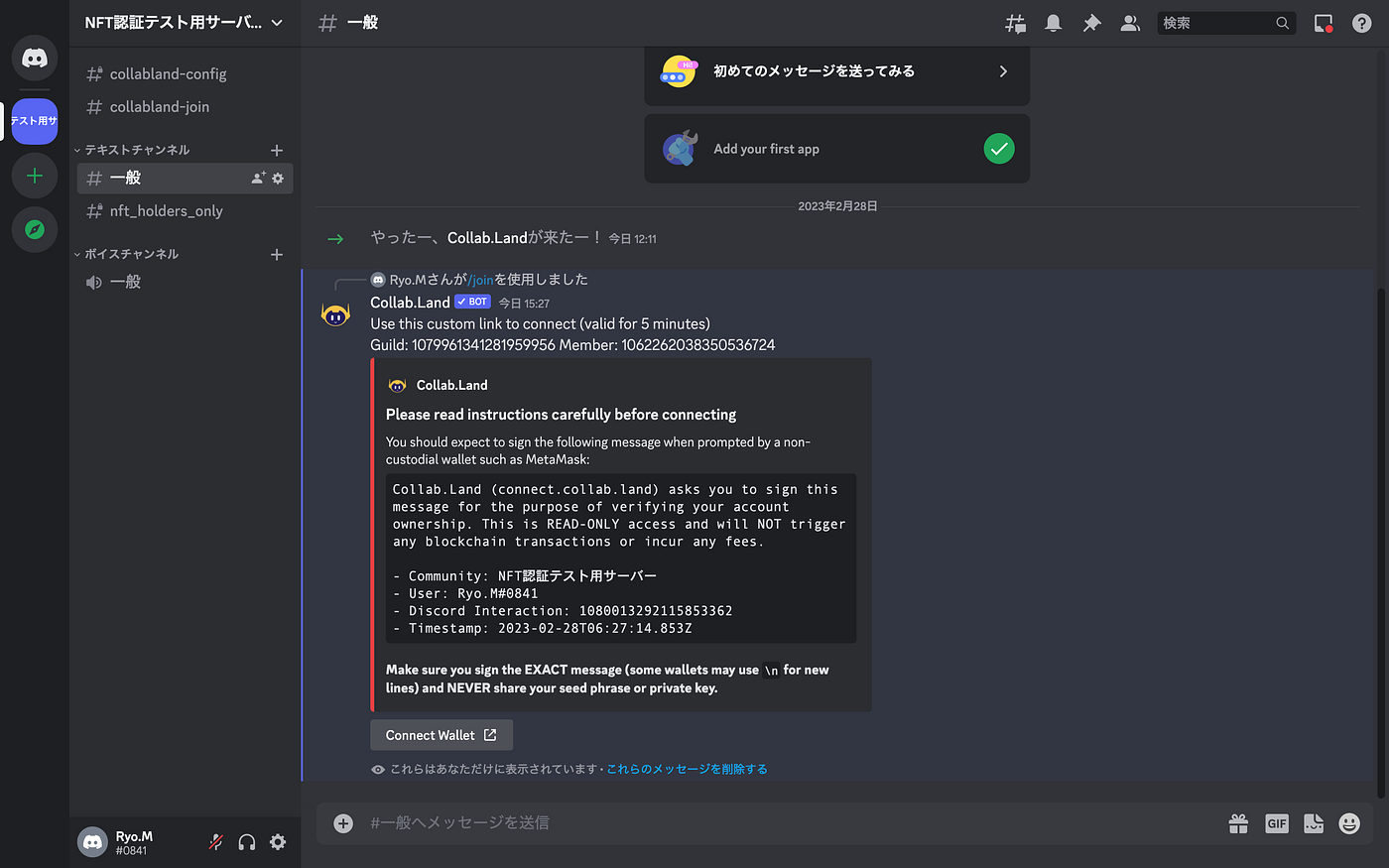The height and width of the screenshot is (868, 1389).
Task: Open the collabland-join channel
Action: pos(185,107)
